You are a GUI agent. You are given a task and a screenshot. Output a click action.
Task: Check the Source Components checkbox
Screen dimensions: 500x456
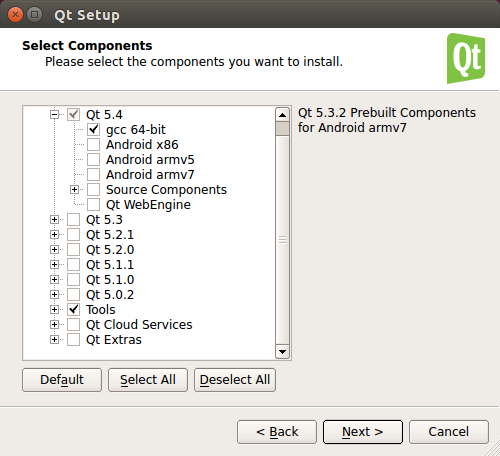click(93, 190)
